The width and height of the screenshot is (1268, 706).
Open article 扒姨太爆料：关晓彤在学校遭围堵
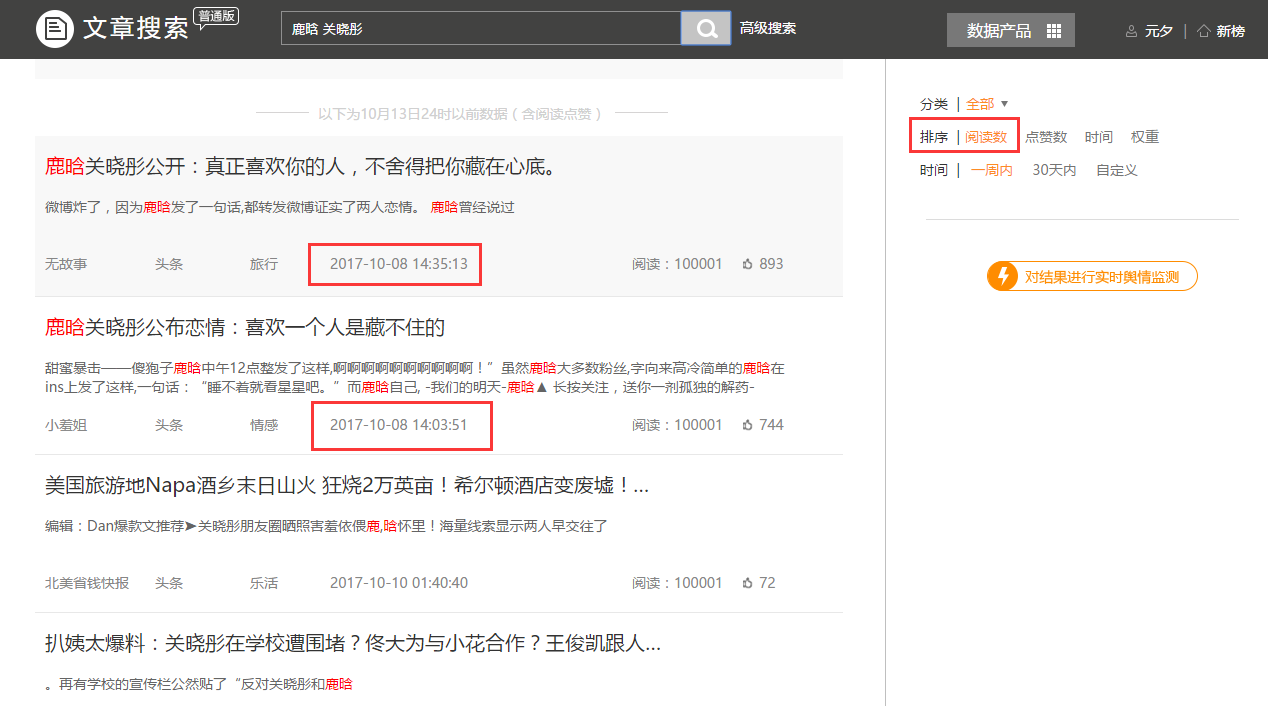pos(353,643)
